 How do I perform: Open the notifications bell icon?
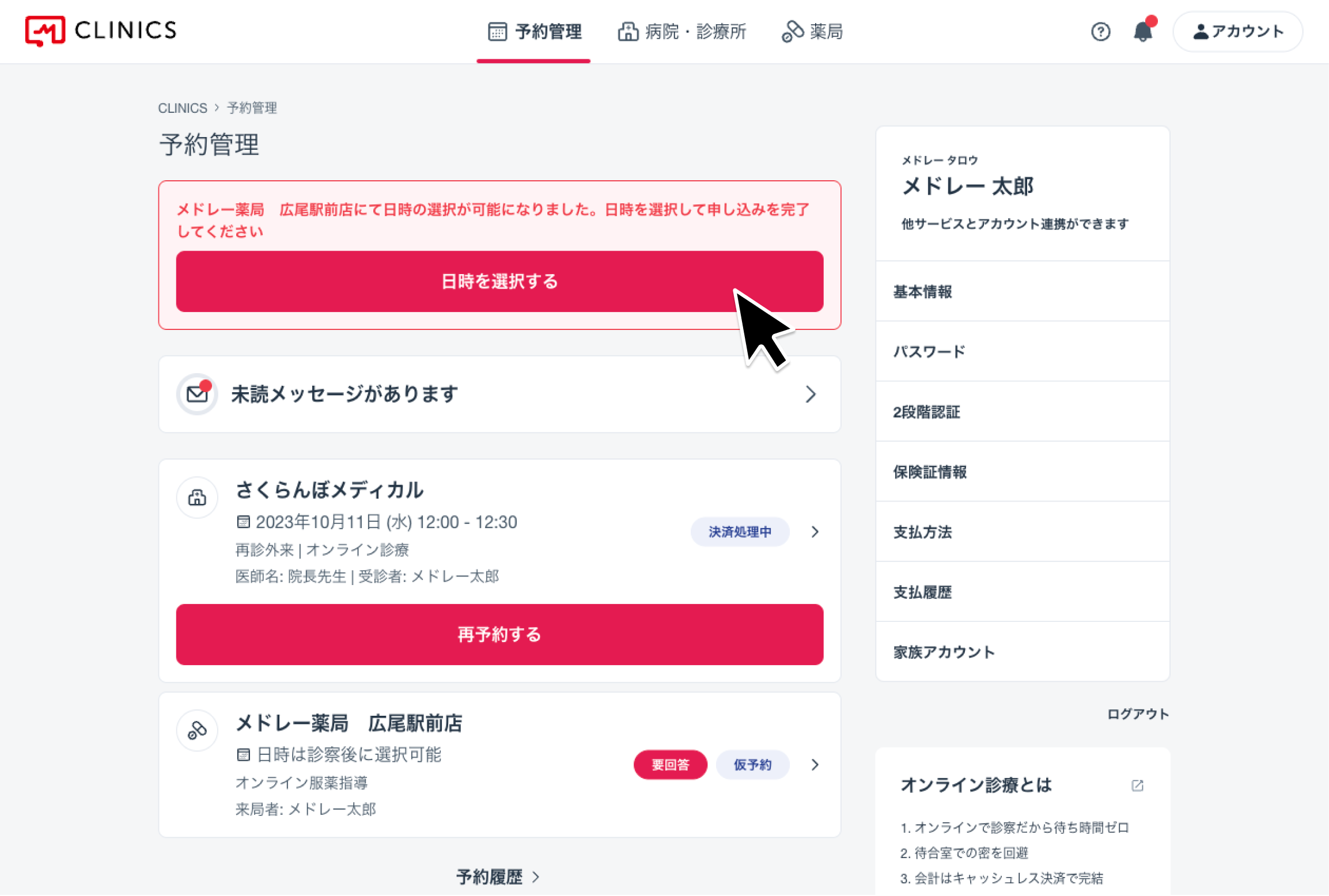click(x=1144, y=30)
